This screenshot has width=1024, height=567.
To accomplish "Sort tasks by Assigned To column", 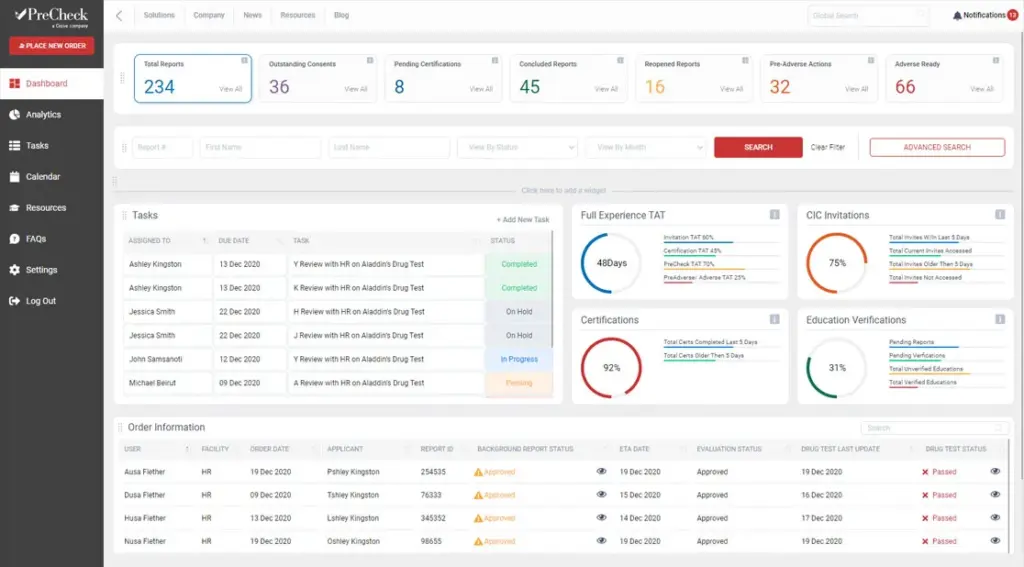I will click(204, 241).
